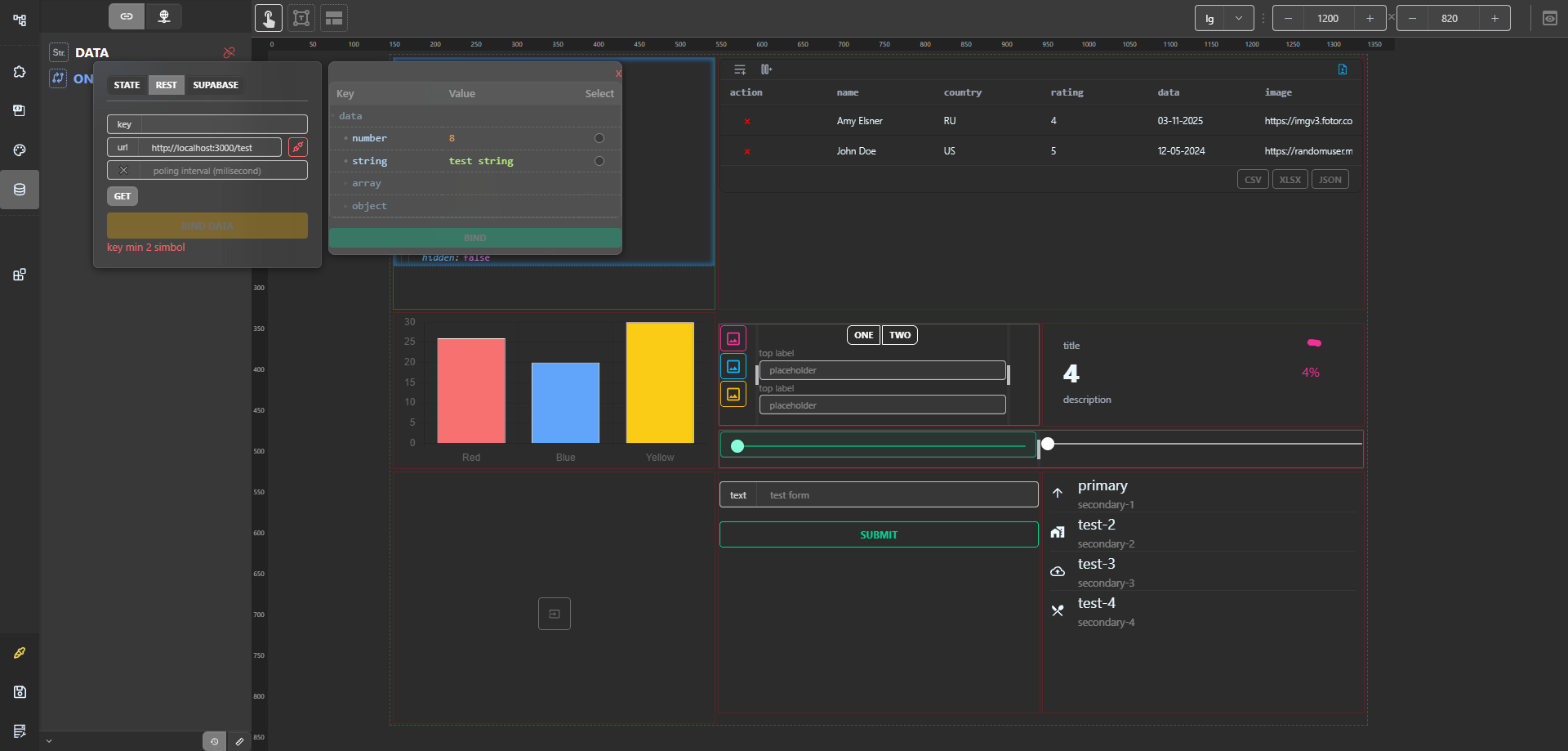Select the pointer interaction tool in top toolbar
The height and width of the screenshot is (751, 1568).
coord(269,16)
